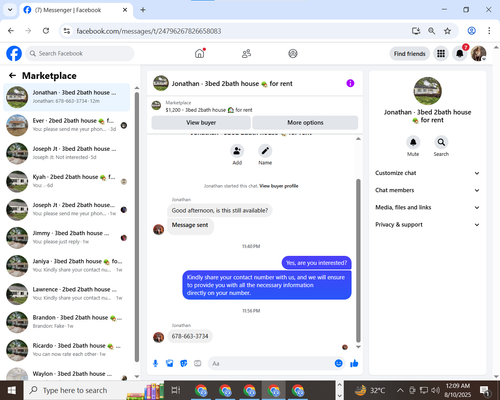Open the notifications bell in the header

coord(460,53)
